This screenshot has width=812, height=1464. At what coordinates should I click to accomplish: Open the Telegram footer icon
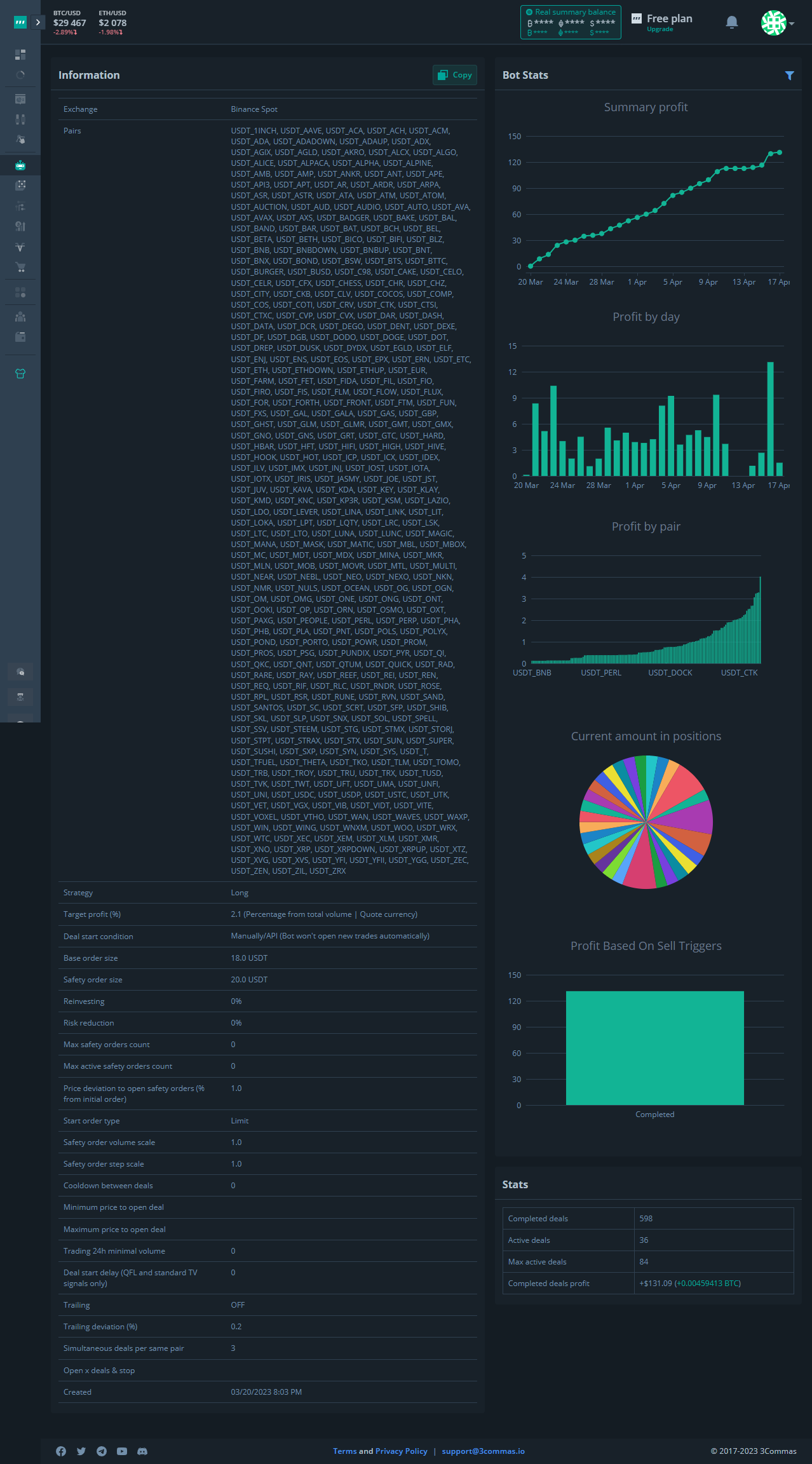click(102, 1451)
